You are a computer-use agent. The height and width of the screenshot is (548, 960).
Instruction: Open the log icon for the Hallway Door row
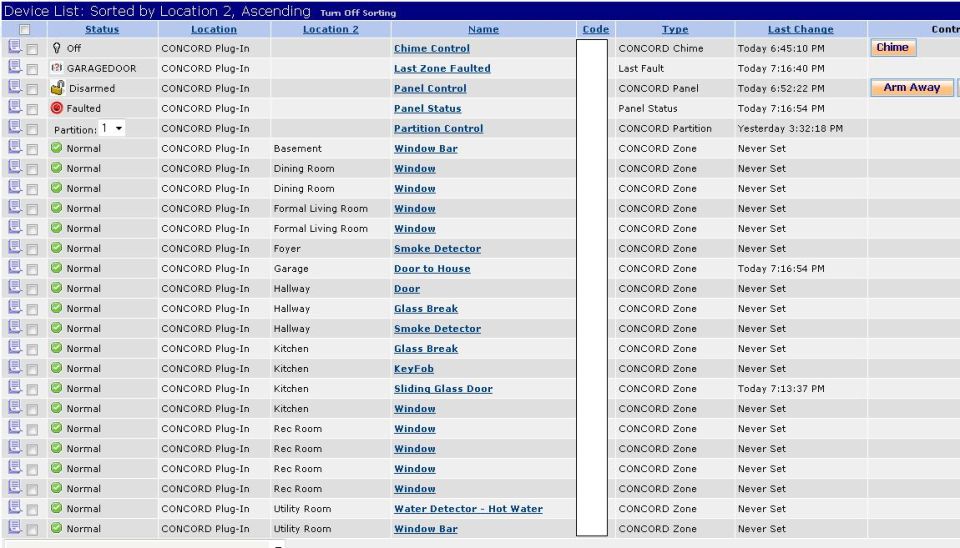click(x=15, y=288)
